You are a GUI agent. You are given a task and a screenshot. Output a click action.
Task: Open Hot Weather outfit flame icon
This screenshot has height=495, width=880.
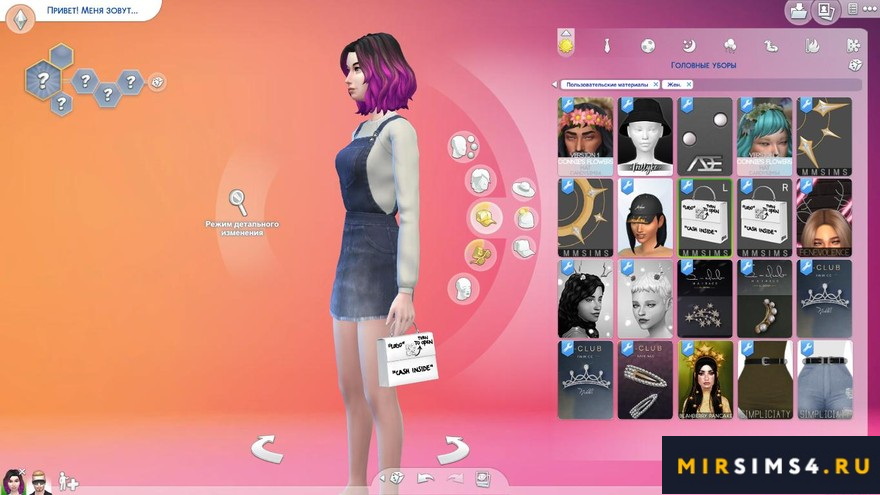[x=812, y=45]
